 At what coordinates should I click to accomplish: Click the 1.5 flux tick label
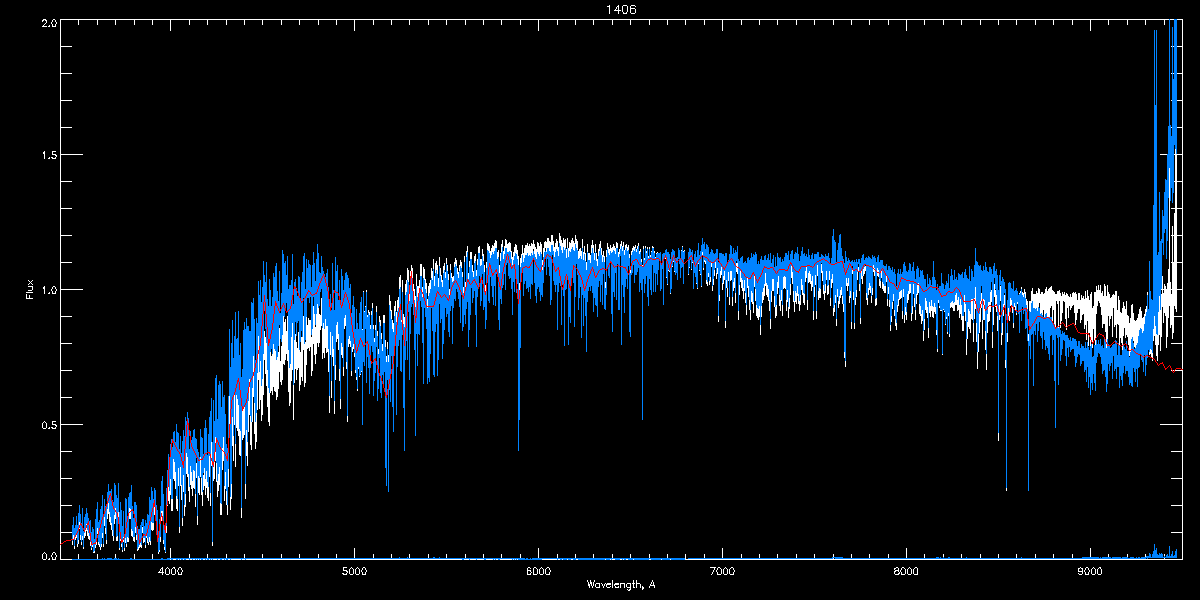click(47, 156)
